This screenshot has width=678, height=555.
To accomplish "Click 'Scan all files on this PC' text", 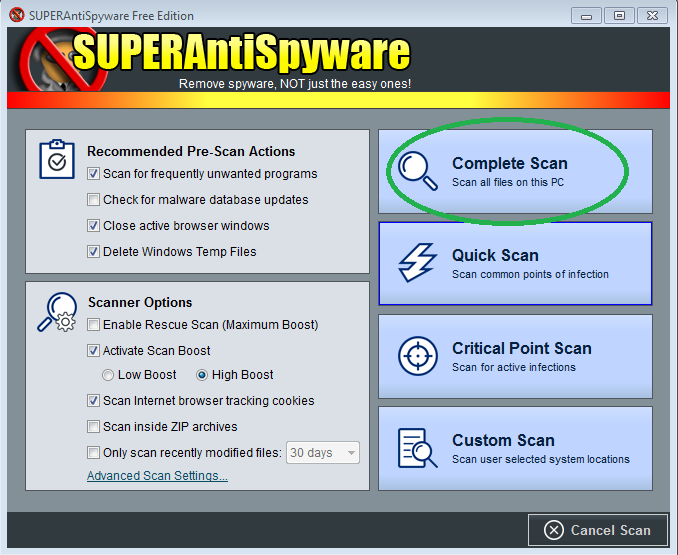I will point(508,182).
